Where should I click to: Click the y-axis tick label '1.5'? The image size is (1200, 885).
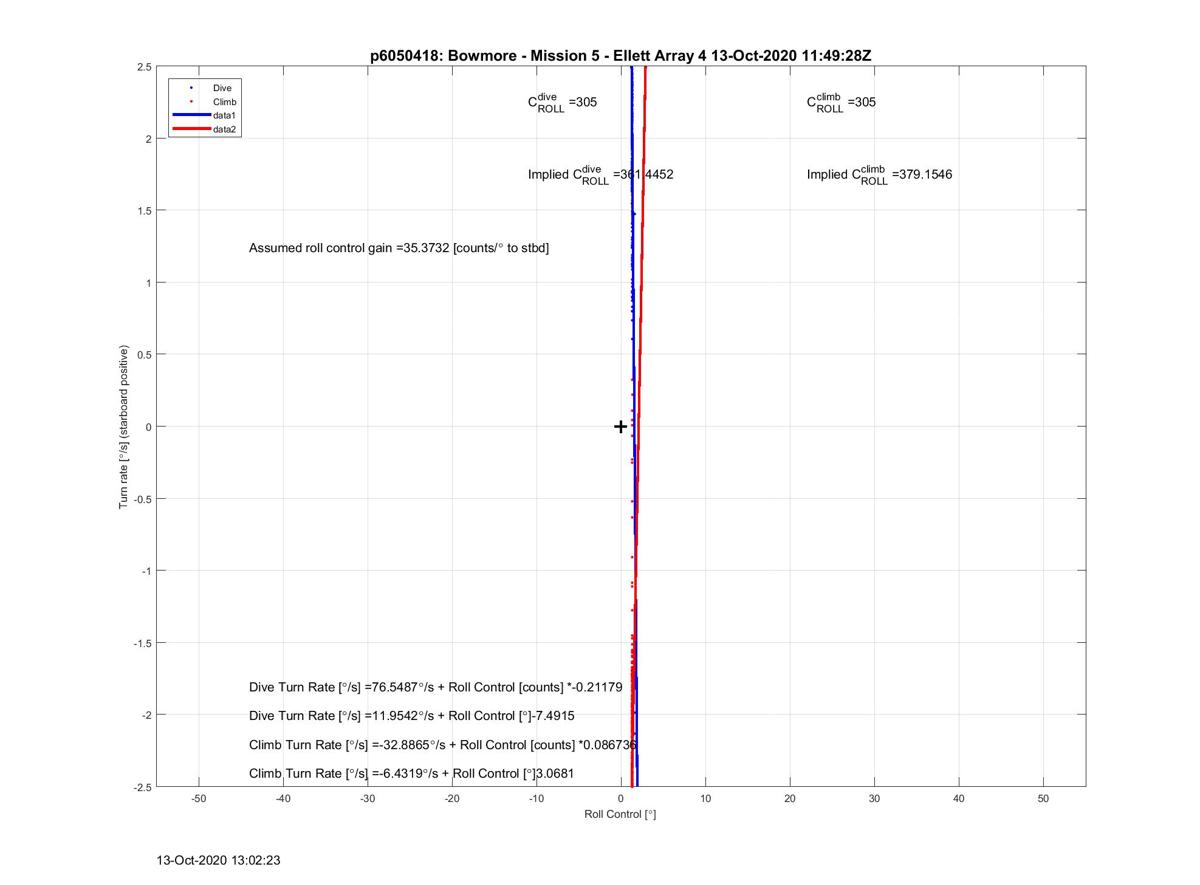tap(144, 211)
